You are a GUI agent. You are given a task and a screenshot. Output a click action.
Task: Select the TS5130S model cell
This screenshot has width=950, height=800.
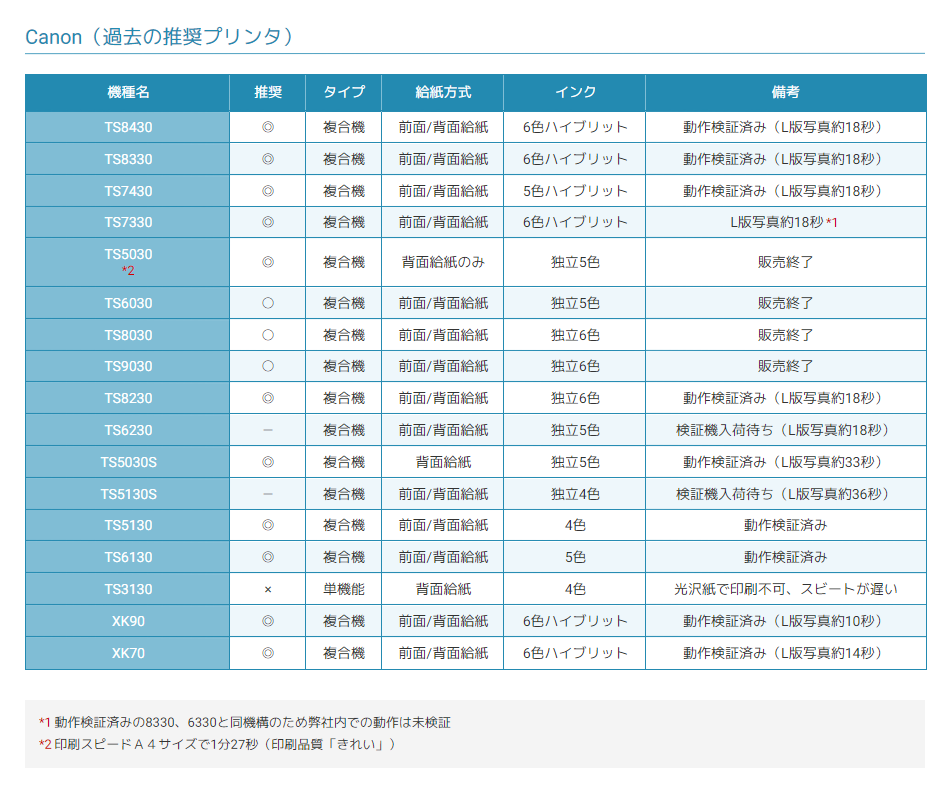[x=128, y=495]
